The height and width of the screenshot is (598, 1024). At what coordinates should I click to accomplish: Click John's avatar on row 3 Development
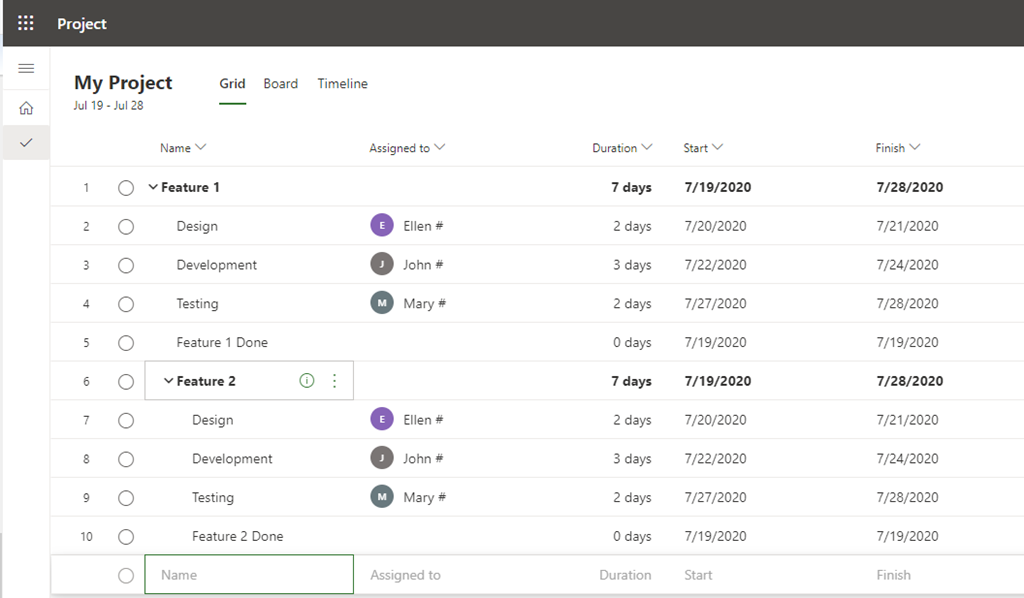point(382,265)
